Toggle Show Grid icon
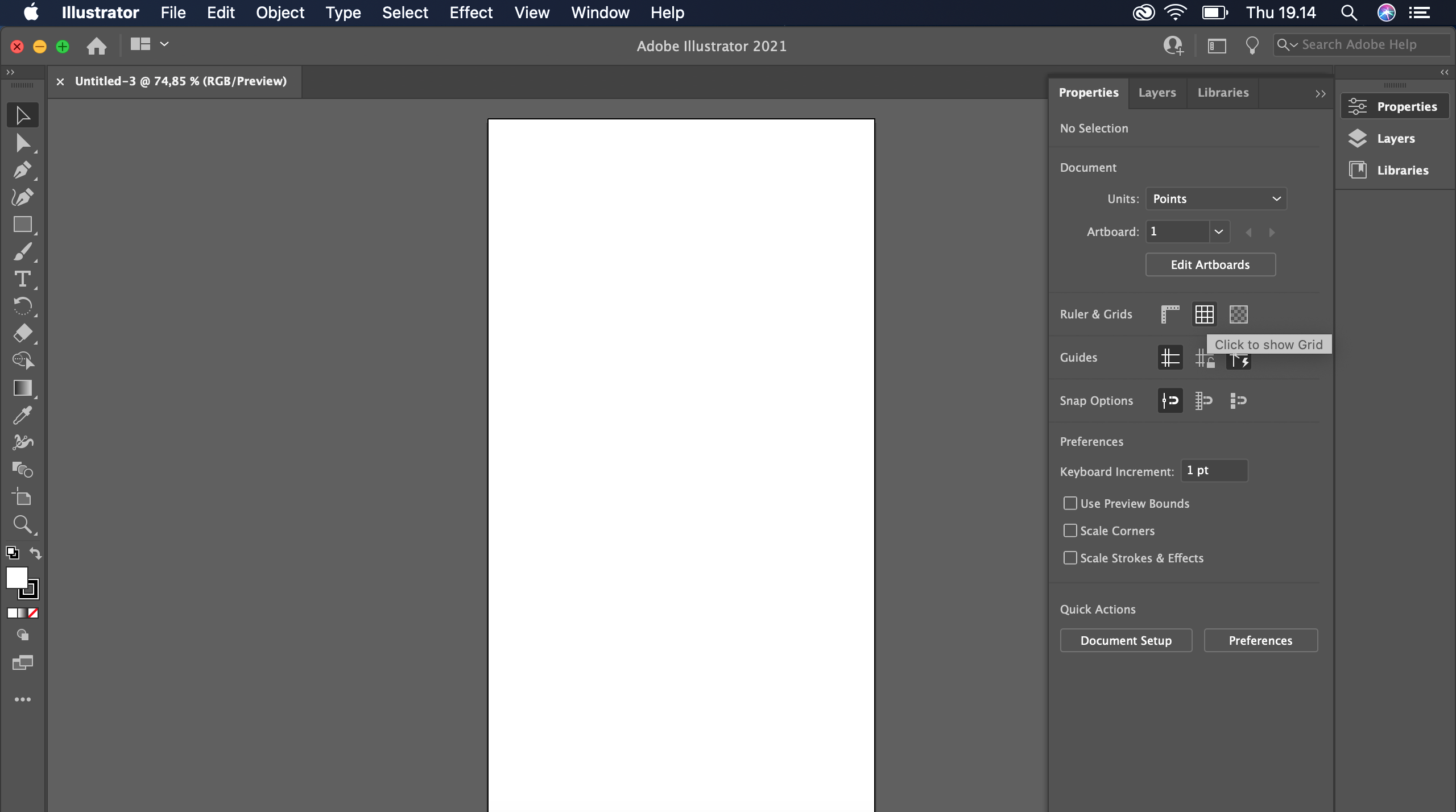 1204,314
